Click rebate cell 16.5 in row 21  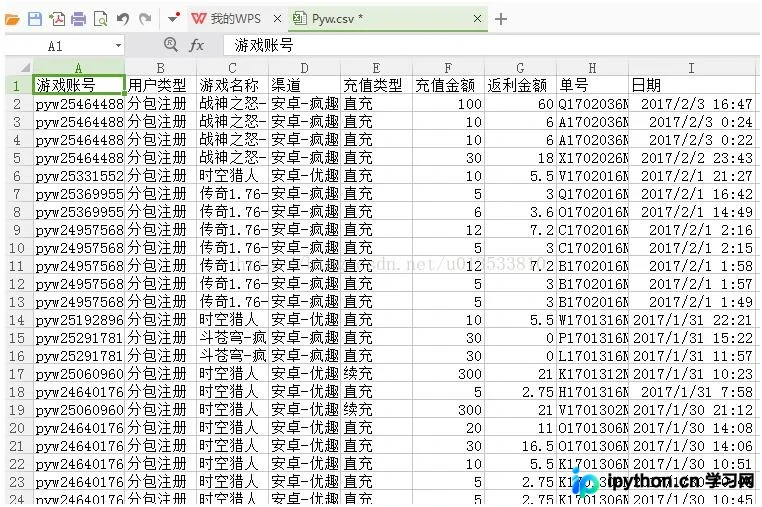[x=520, y=446]
